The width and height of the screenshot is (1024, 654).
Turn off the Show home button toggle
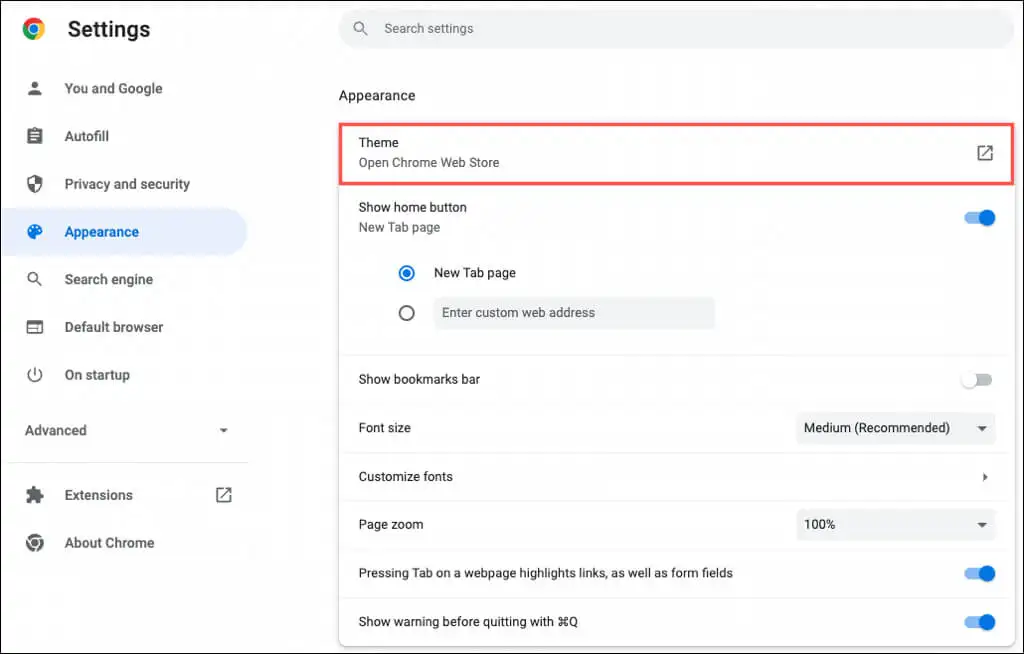pos(980,218)
